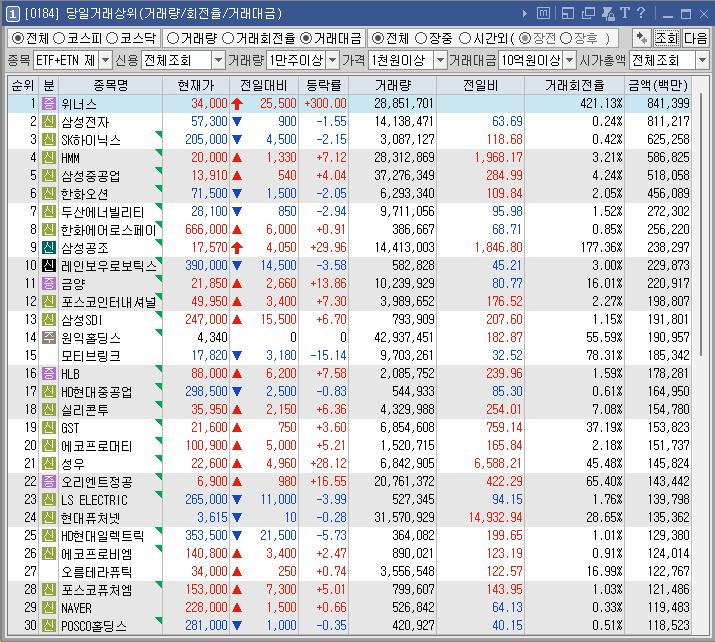The image size is (715, 642).
Task: Click the auto-refresh arrows icon beside 조회
Action: point(642,38)
